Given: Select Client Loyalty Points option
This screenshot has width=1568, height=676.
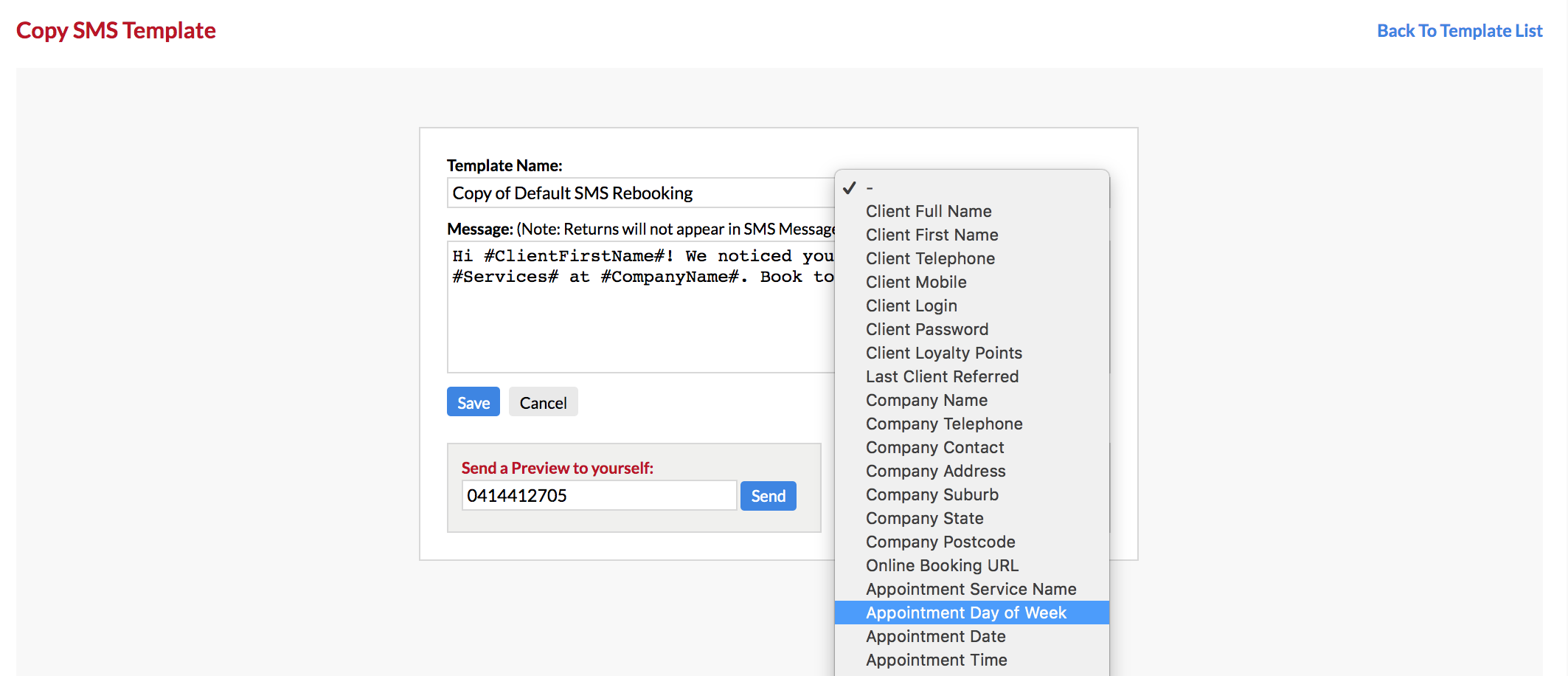Looking at the screenshot, I should click(943, 353).
